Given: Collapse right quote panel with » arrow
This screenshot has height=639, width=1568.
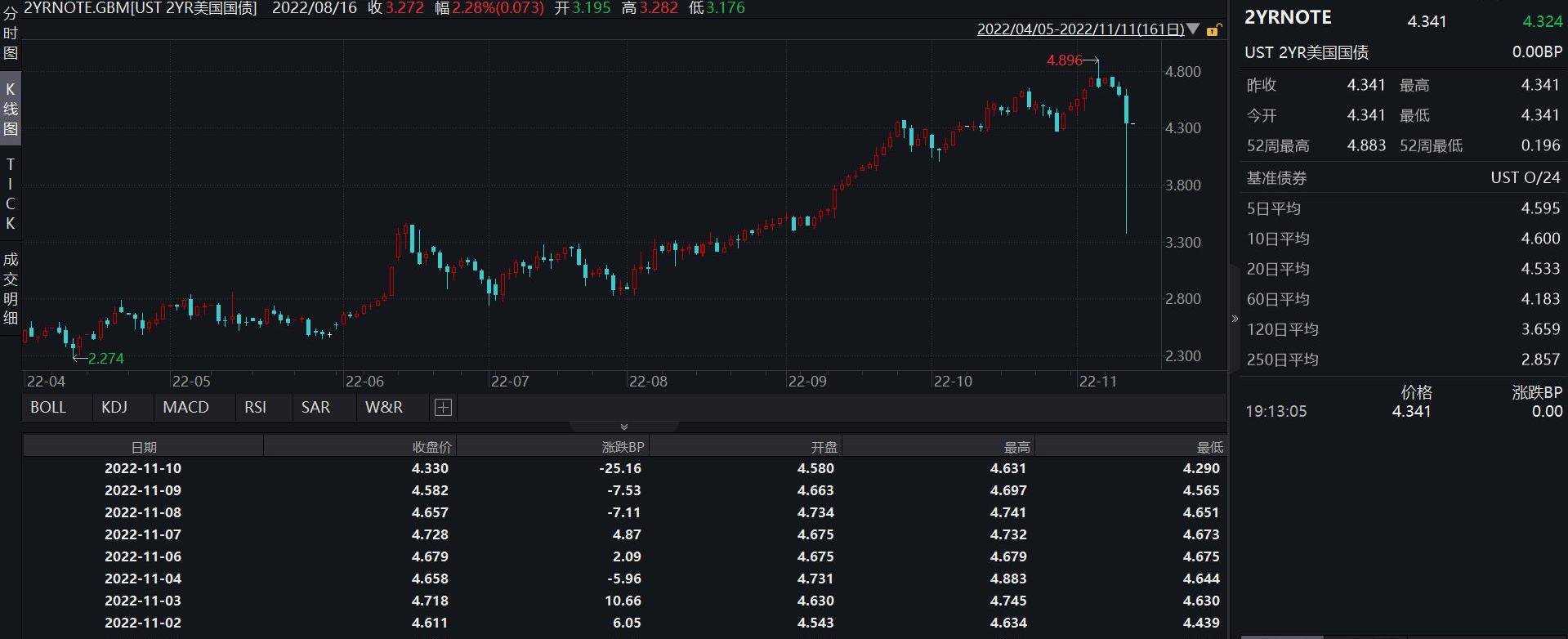Looking at the screenshot, I should (1235, 319).
